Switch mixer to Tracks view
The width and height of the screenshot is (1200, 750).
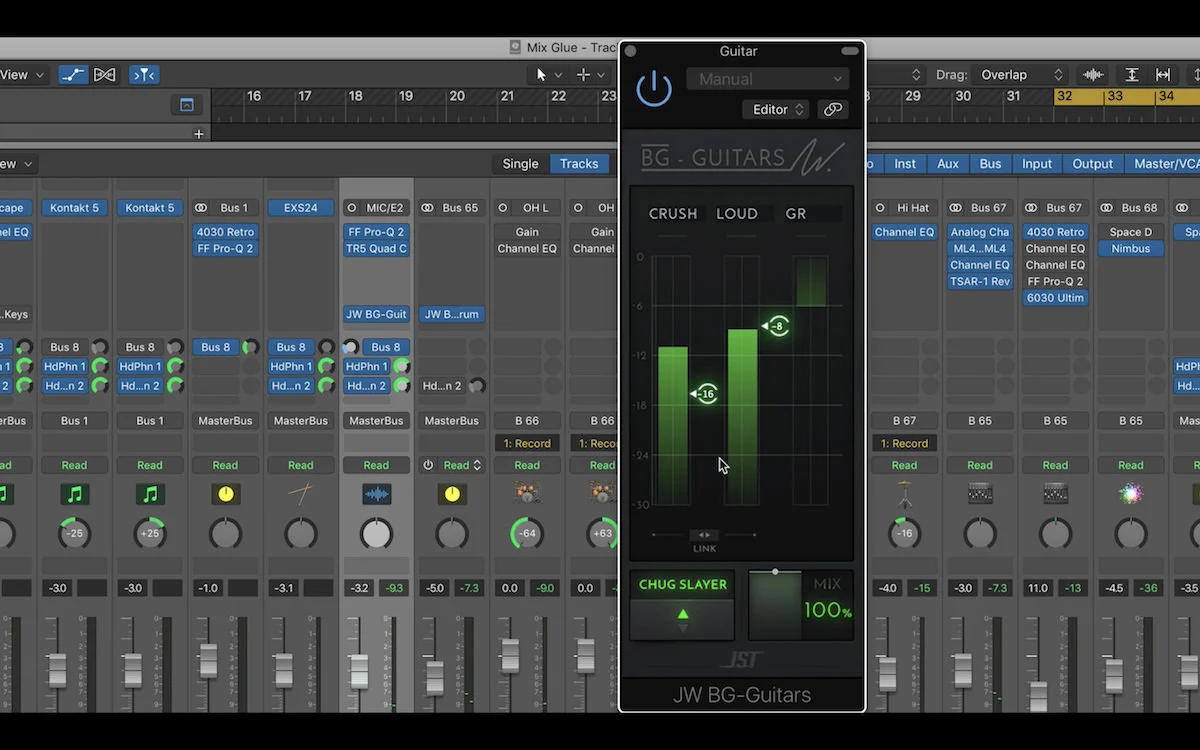click(x=579, y=164)
